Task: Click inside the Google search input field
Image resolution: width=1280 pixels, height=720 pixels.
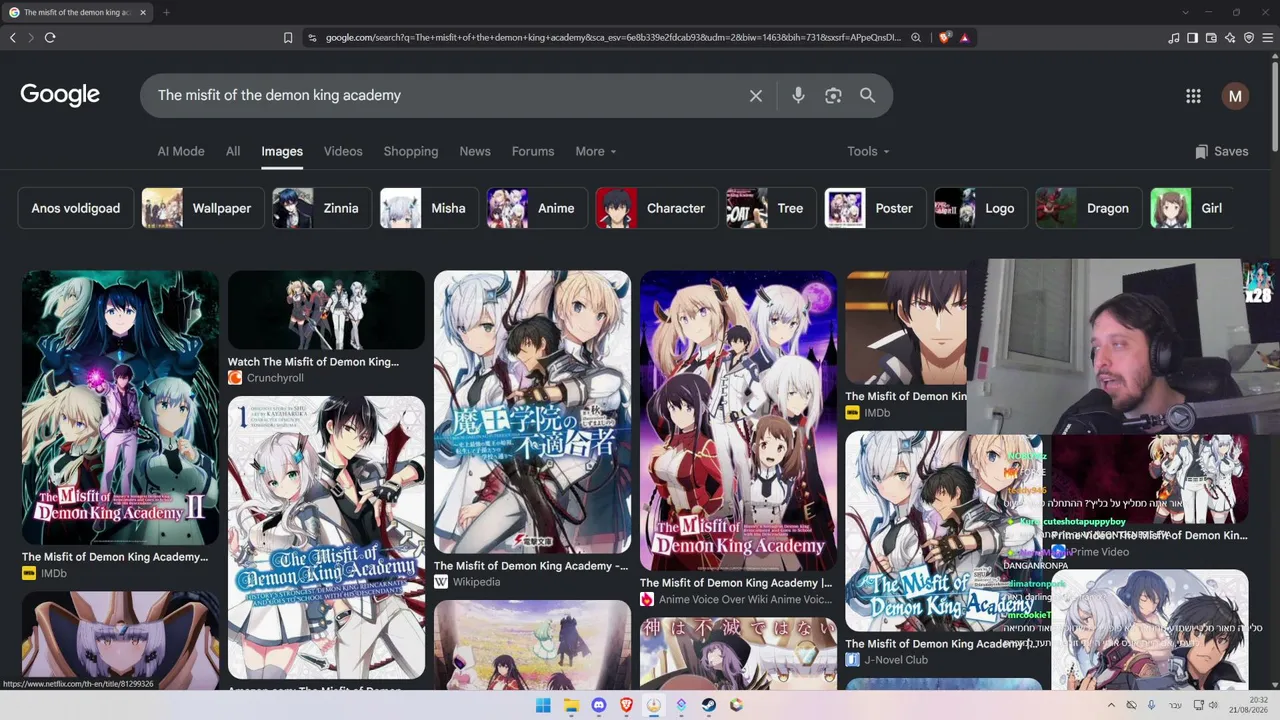Action: (450, 95)
